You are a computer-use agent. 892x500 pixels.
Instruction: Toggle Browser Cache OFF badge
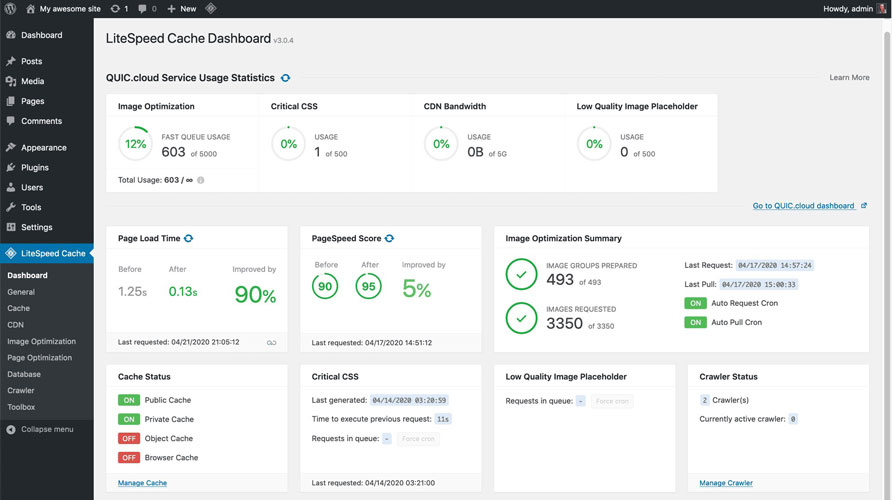tap(129, 458)
